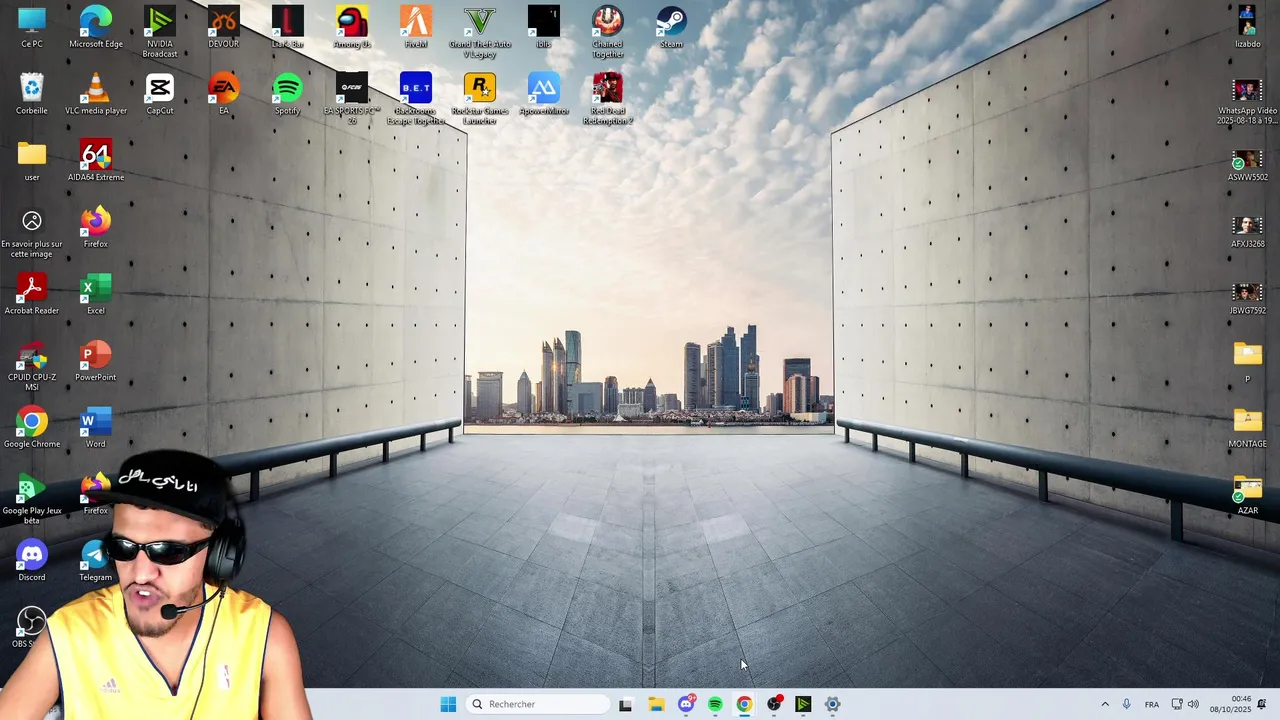
Task: Open Discord from the taskbar
Action: [686, 704]
